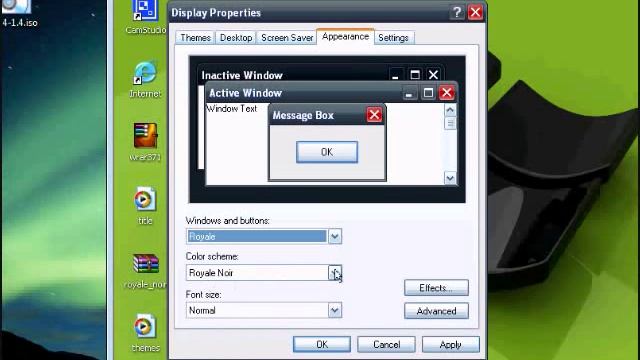Confirm with the dialog's bottom OK button

322,344
